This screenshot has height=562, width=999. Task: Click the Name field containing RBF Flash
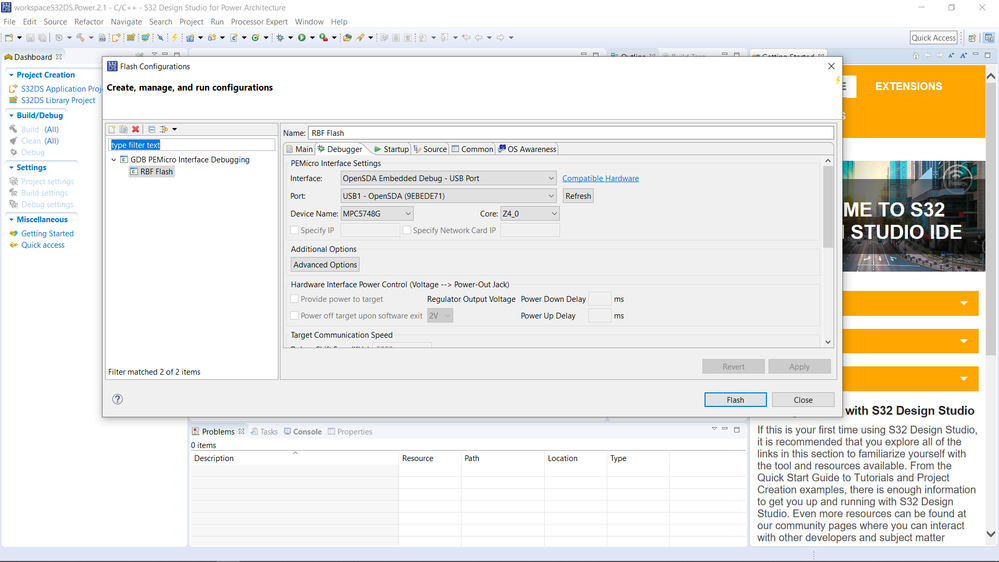[x=571, y=133]
